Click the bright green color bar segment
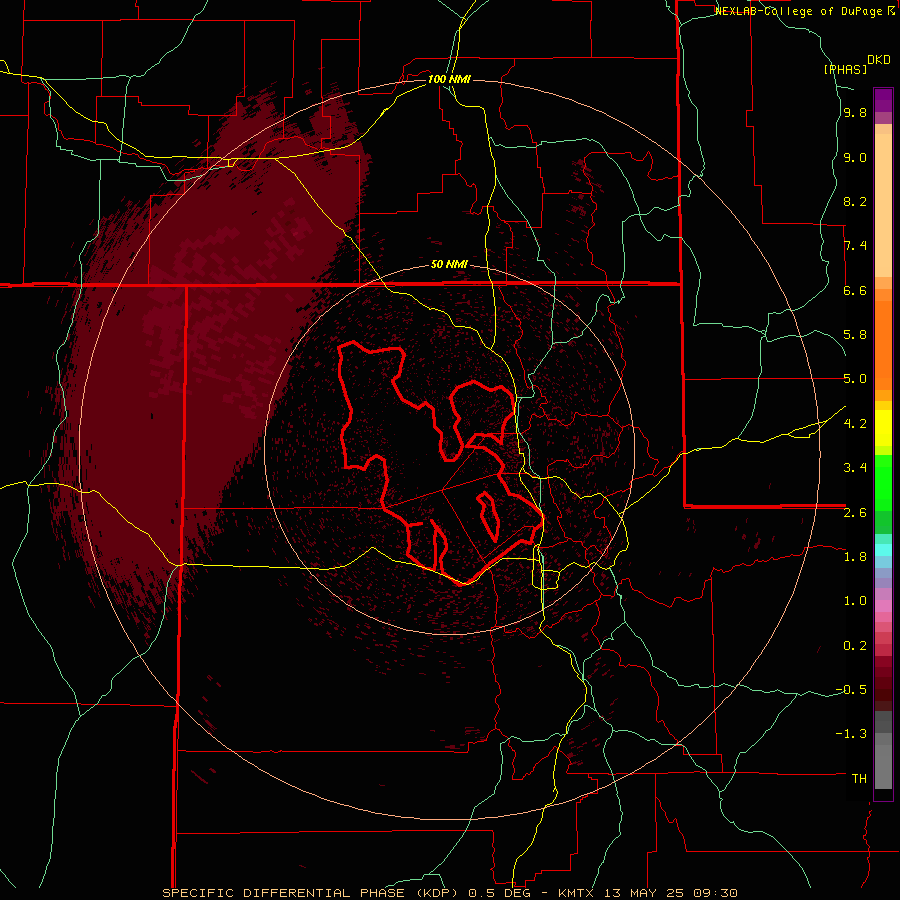Viewport: 900px width, 900px height. pyautogui.click(x=883, y=483)
